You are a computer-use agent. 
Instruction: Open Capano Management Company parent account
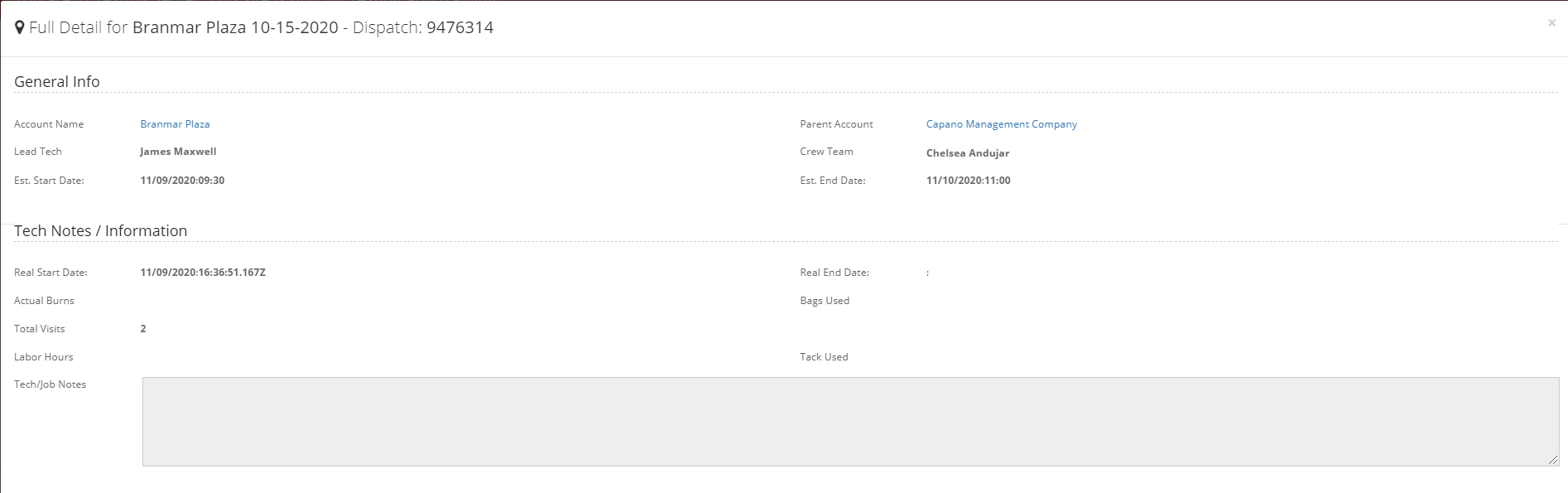1002,124
